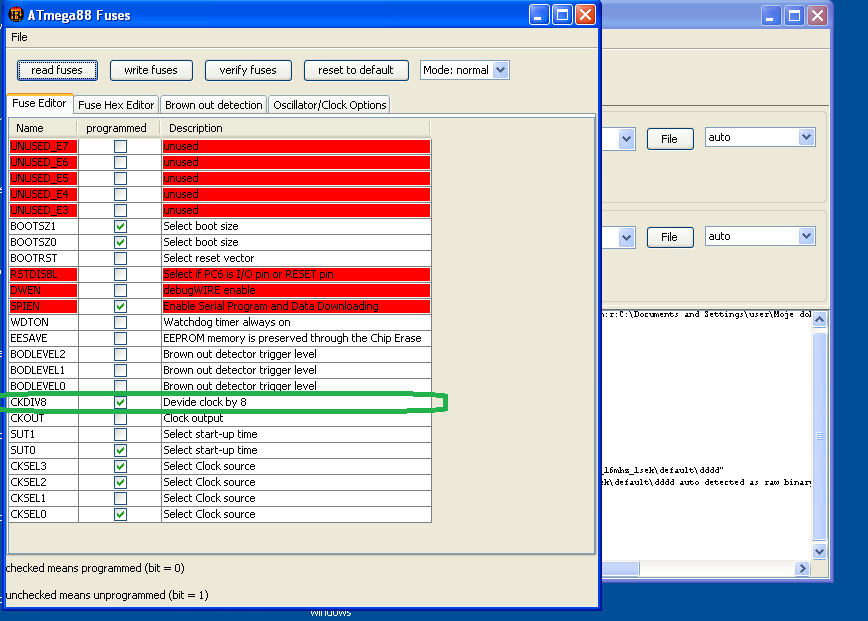The image size is (868, 621).
Task: Check the BODLEVEL0 checkbox
Action: click(120, 386)
